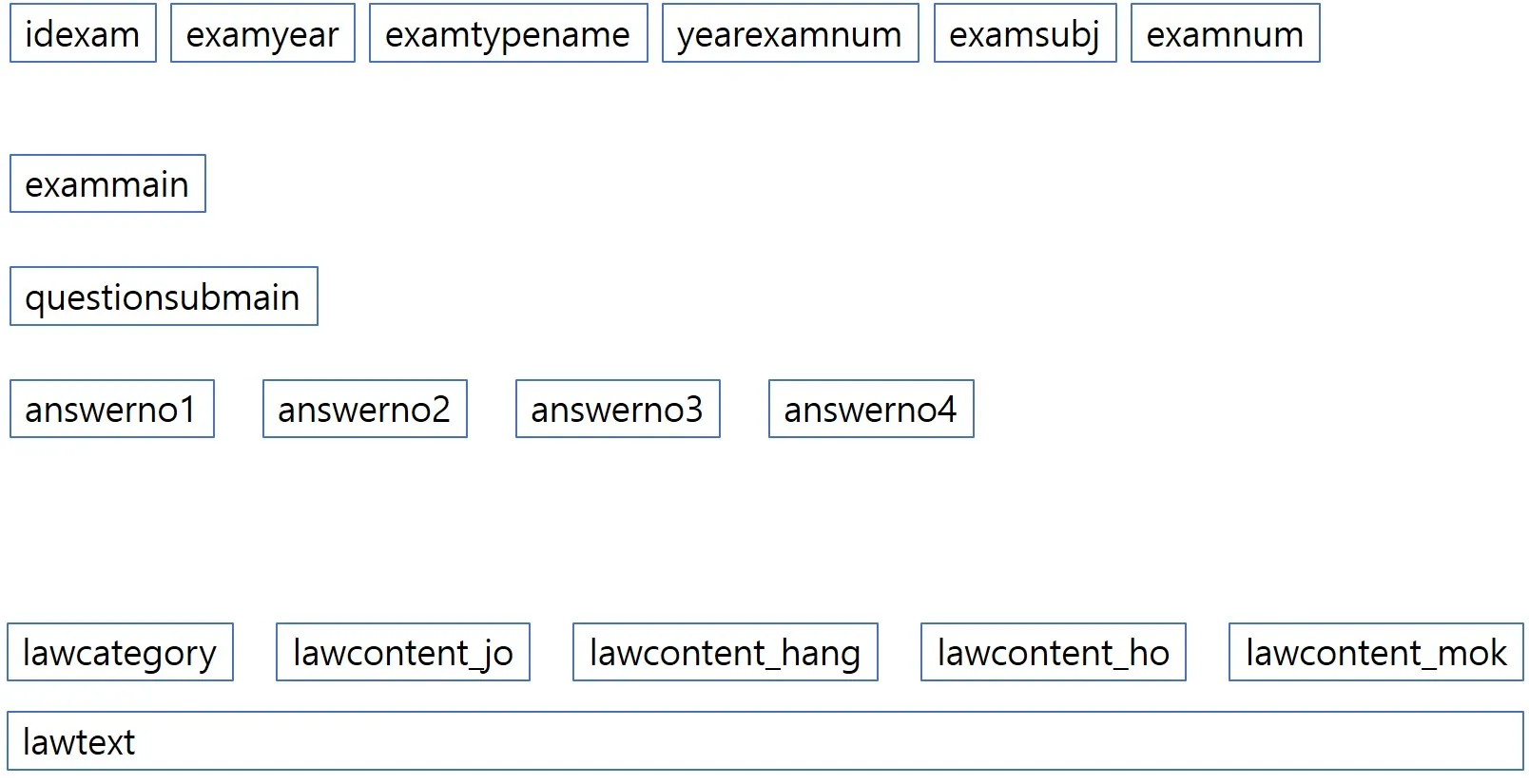Select the lawcontent_hang box

[725, 653]
